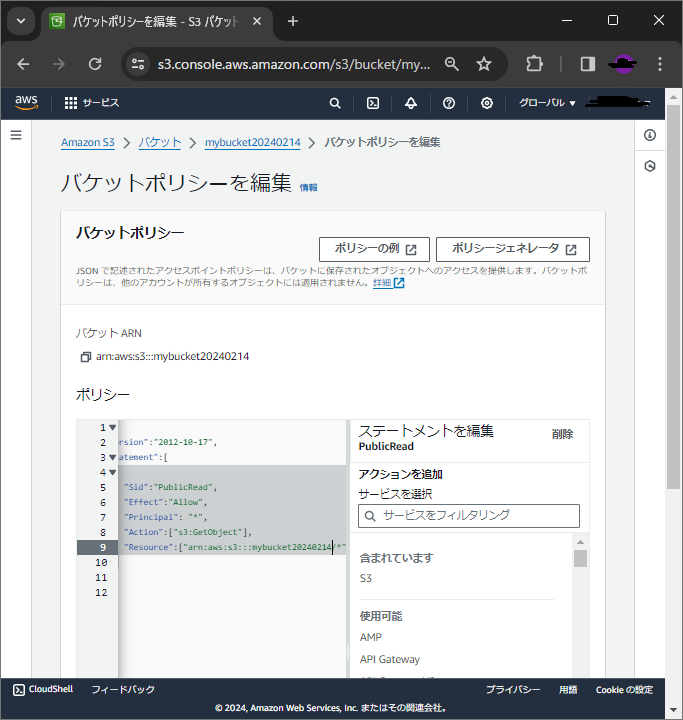This screenshot has height=720, width=683.
Task: Collapse code fold arrow on line 1
Action: click(113, 428)
